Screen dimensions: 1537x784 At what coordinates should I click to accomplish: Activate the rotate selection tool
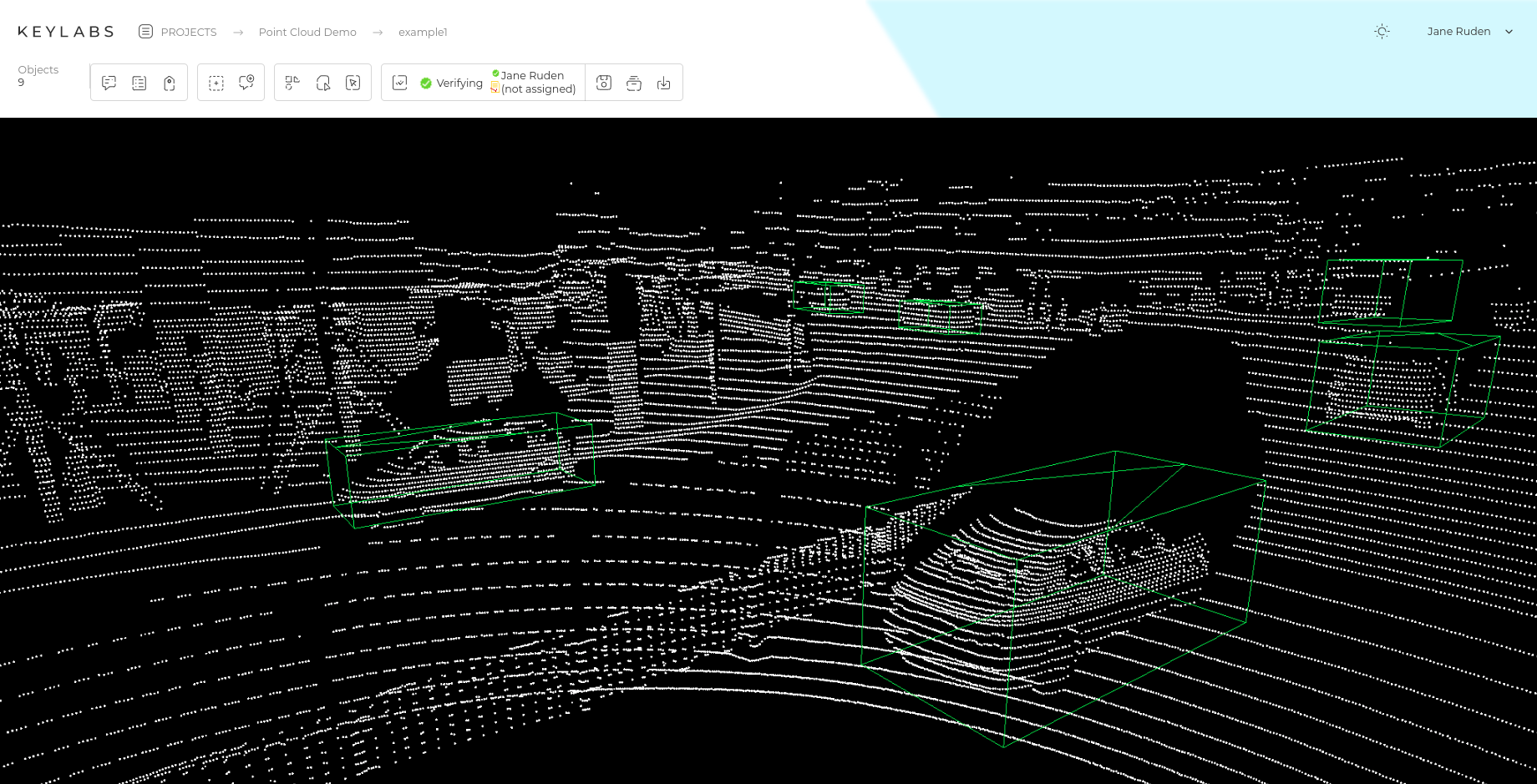click(x=322, y=82)
